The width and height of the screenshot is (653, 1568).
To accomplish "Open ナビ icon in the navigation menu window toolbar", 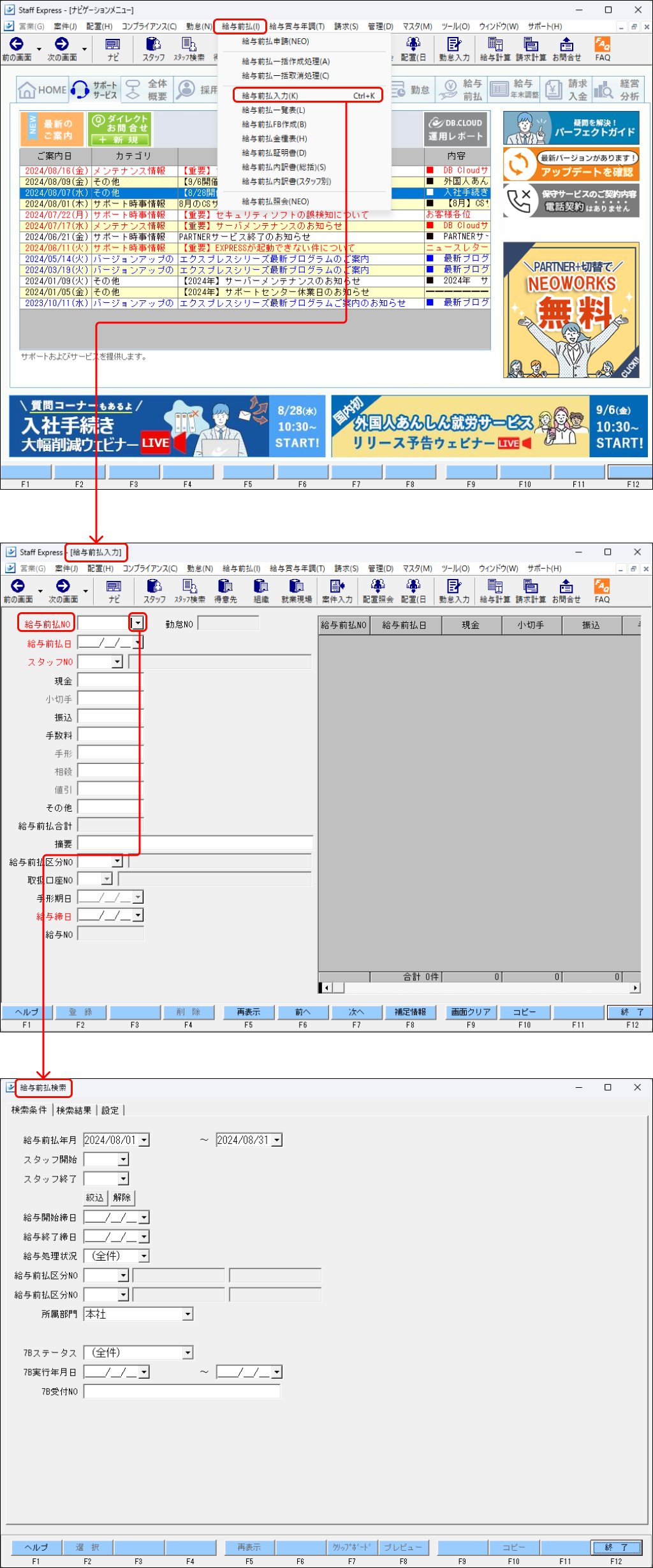I will [x=113, y=48].
